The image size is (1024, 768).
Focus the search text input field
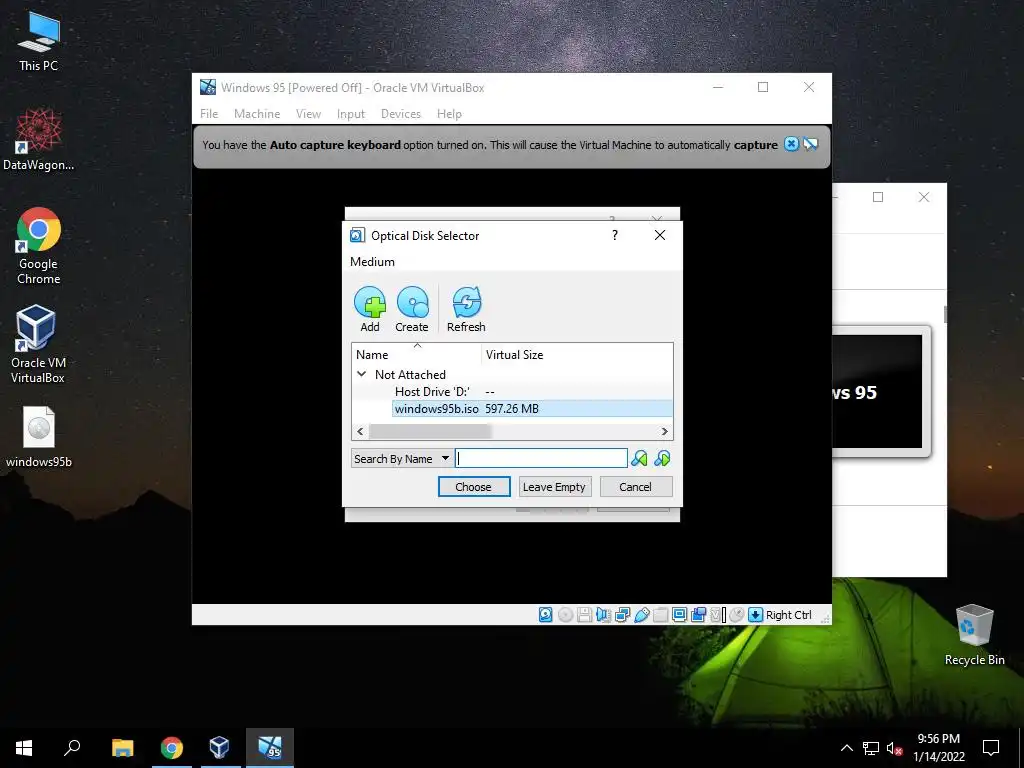(x=541, y=458)
